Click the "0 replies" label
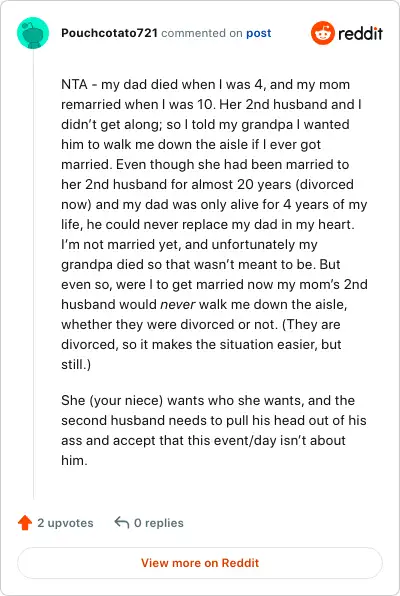Screen dimensions: 400x596 point(159,523)
